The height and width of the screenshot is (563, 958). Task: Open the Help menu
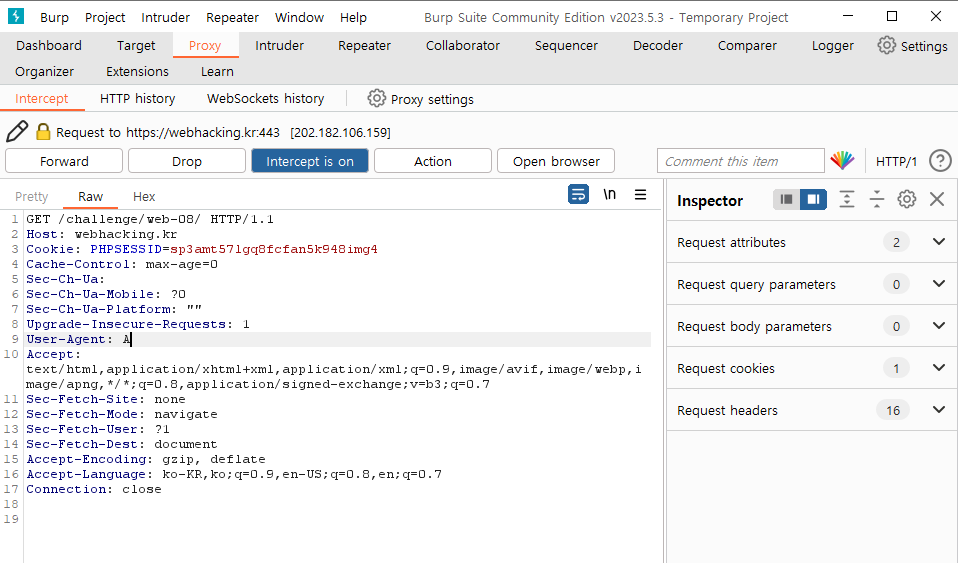click(353, 18)
